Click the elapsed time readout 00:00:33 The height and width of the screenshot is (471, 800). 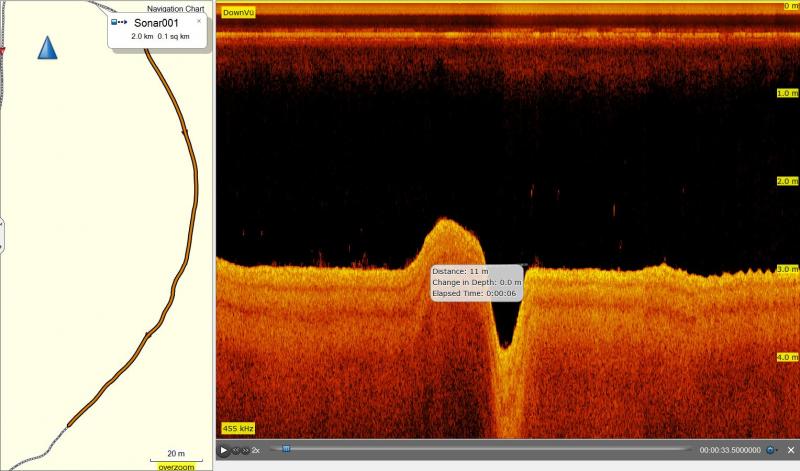[730, 451]
